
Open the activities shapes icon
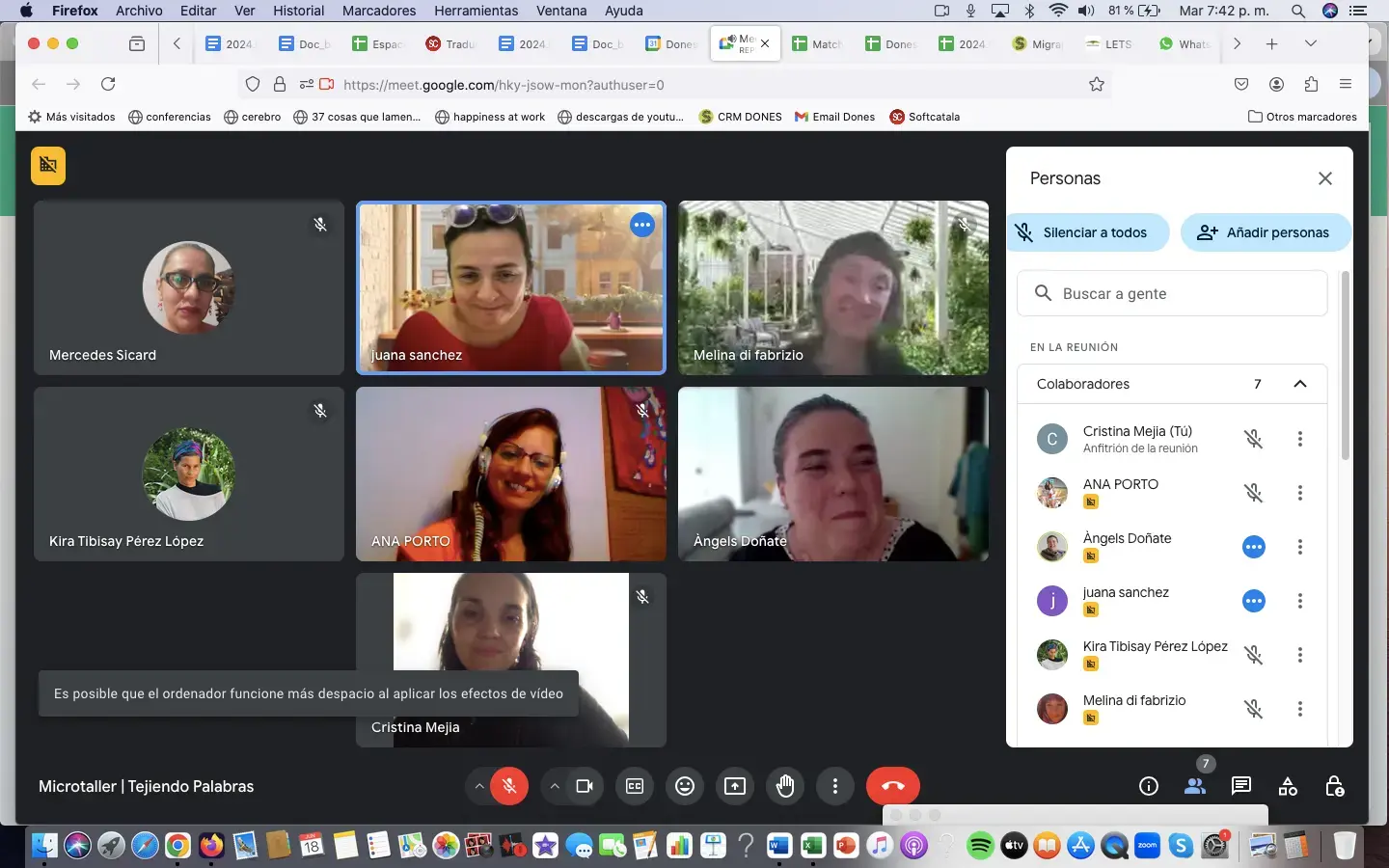1288,786
